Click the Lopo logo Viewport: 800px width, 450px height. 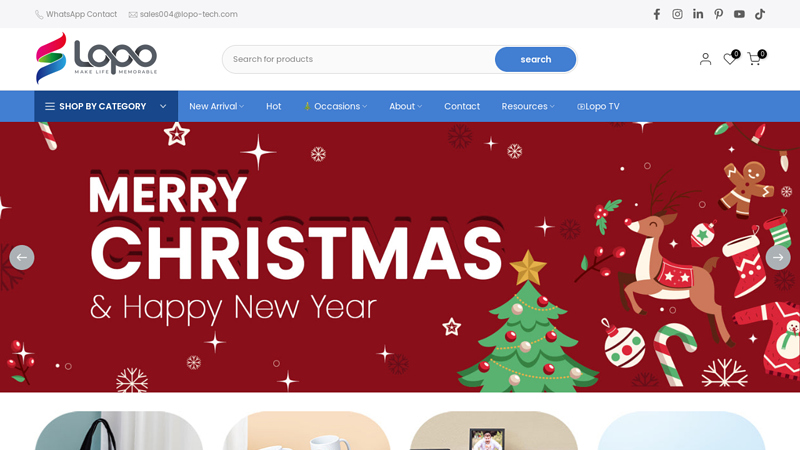[96, 58]
